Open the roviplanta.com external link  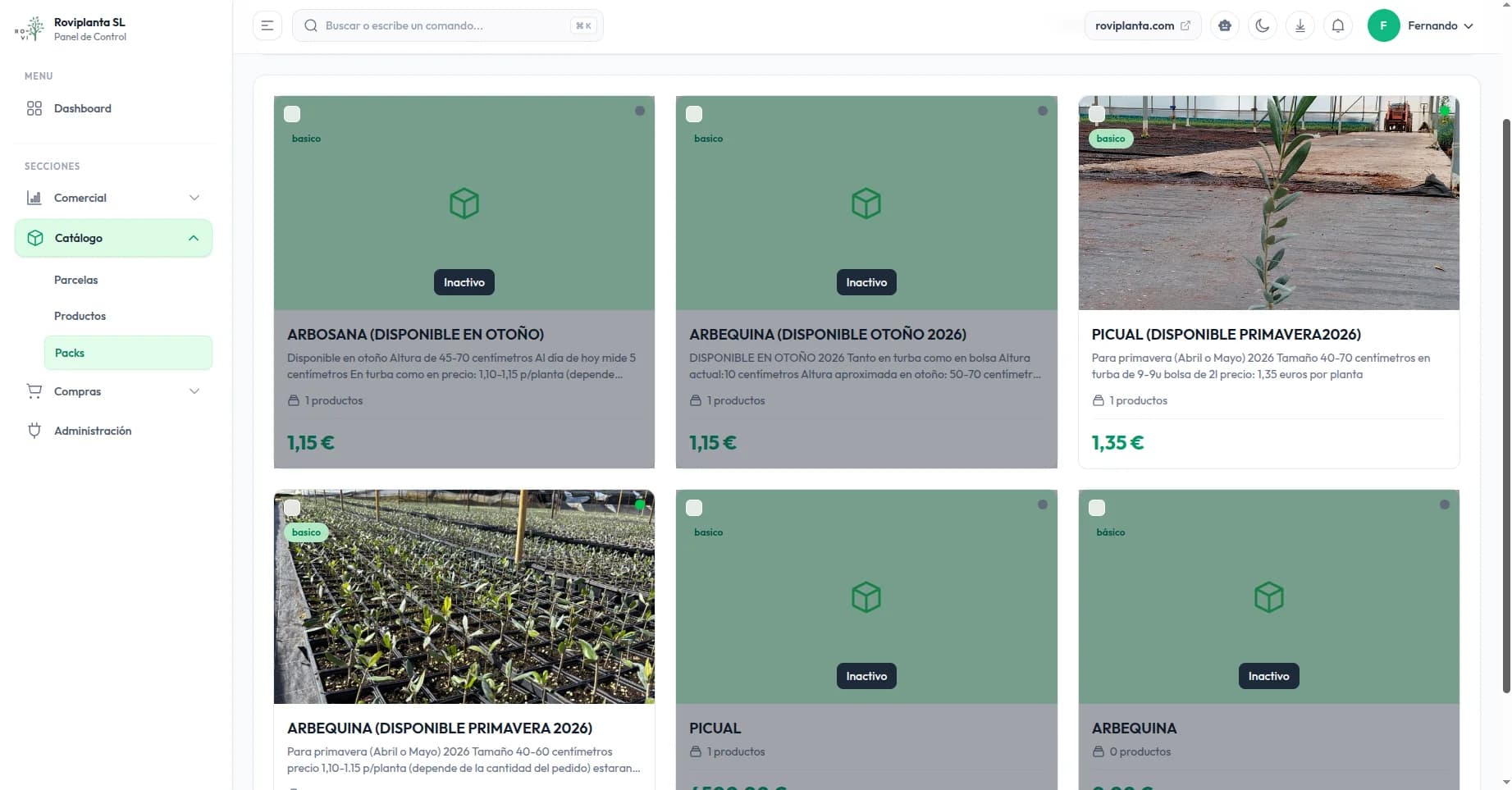[x=1142, y=25]
